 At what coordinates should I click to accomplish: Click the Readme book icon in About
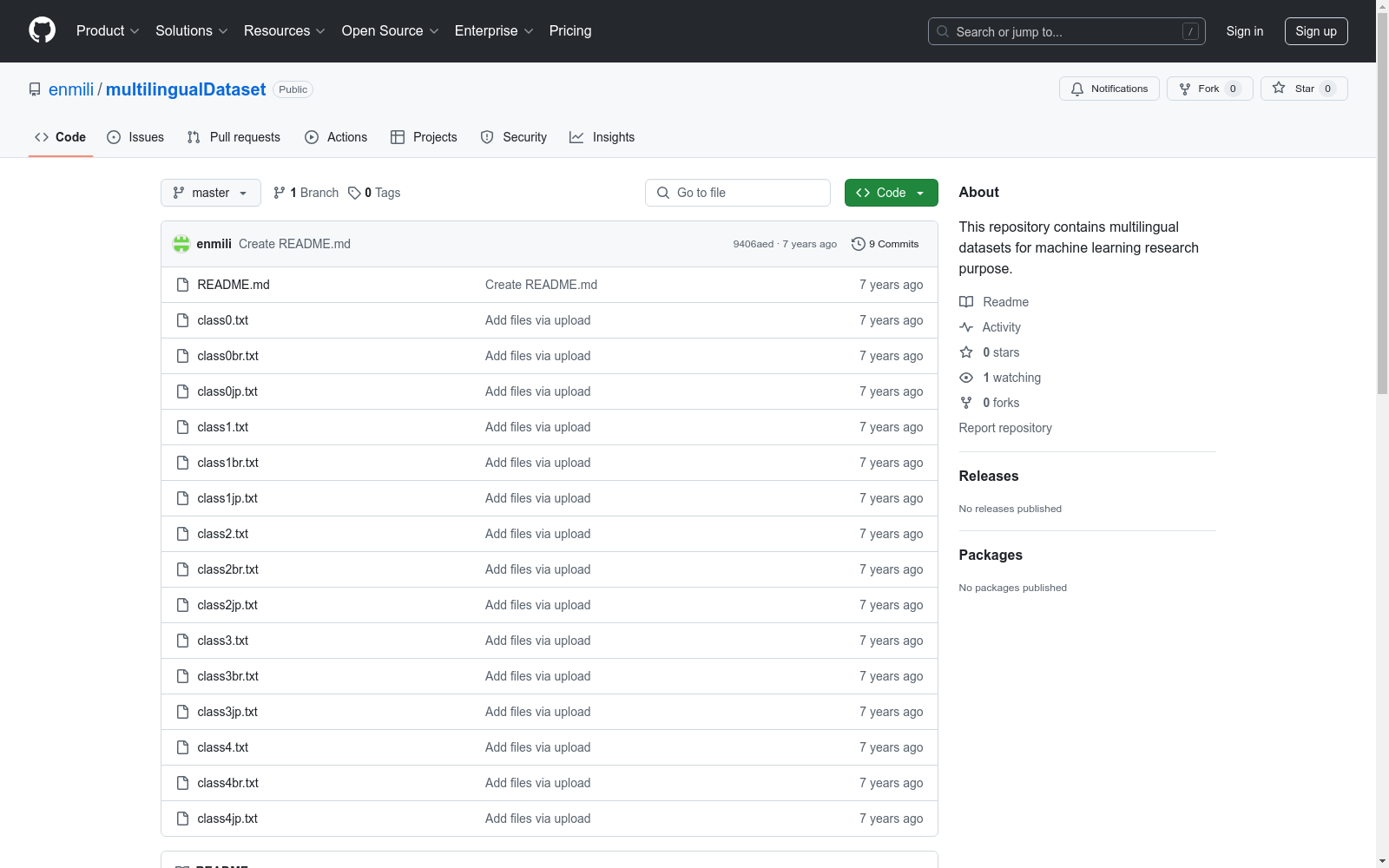coord(966,302)
